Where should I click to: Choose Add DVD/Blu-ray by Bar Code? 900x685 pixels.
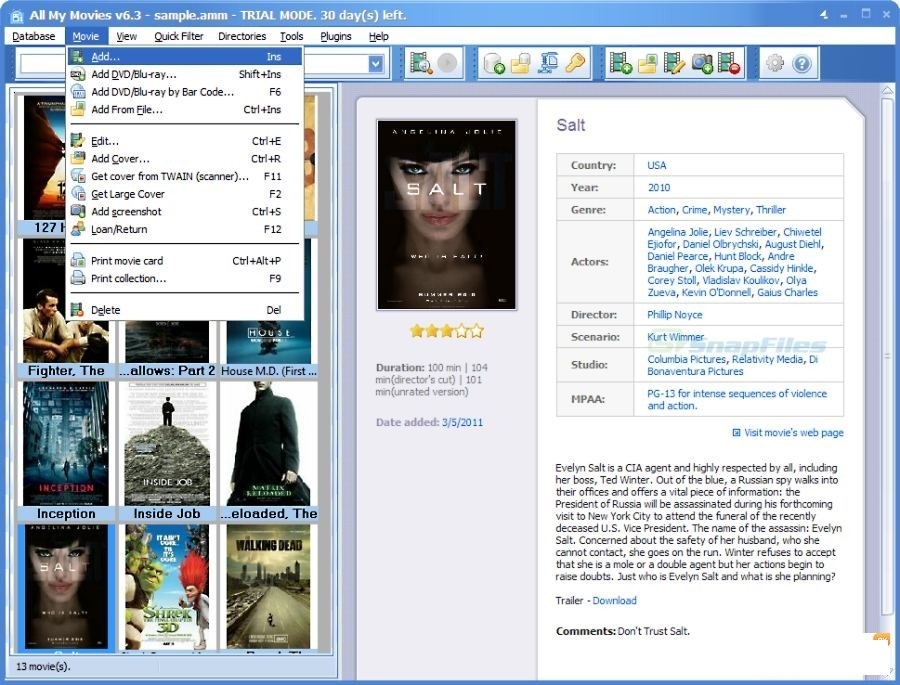pyautogui.click(x=162, y=92)
